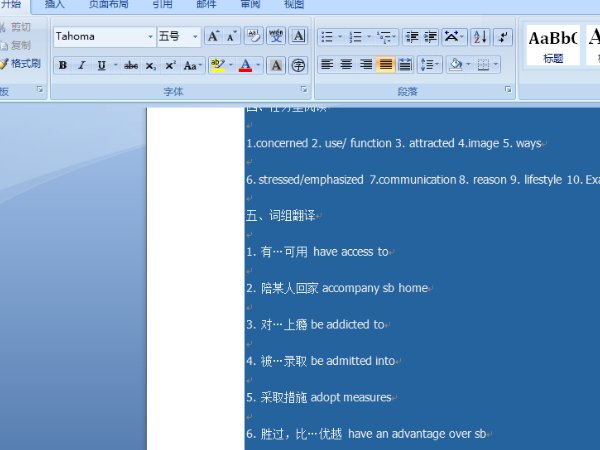Viewport: 600px width, 450px height.
Task: Open the Borders dropdown arrow
Action: click(496, 65)
